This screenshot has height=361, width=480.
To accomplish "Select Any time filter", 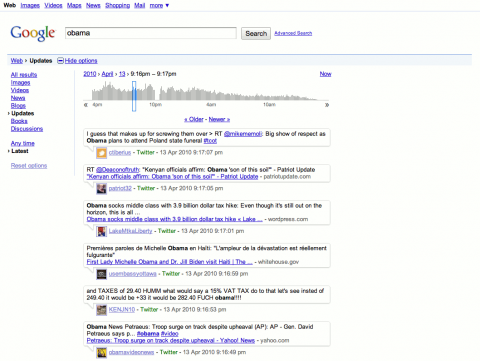I will (22, 143).
